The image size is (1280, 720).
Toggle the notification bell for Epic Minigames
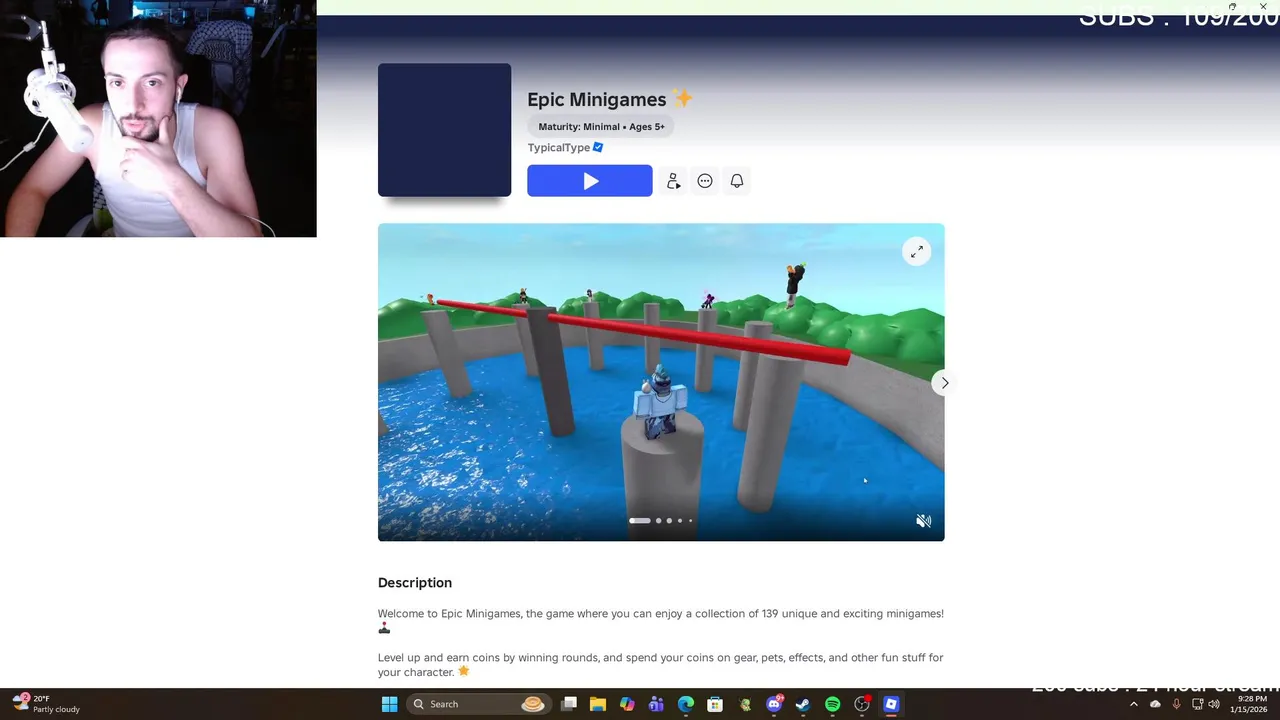click(x=737, y=181)
